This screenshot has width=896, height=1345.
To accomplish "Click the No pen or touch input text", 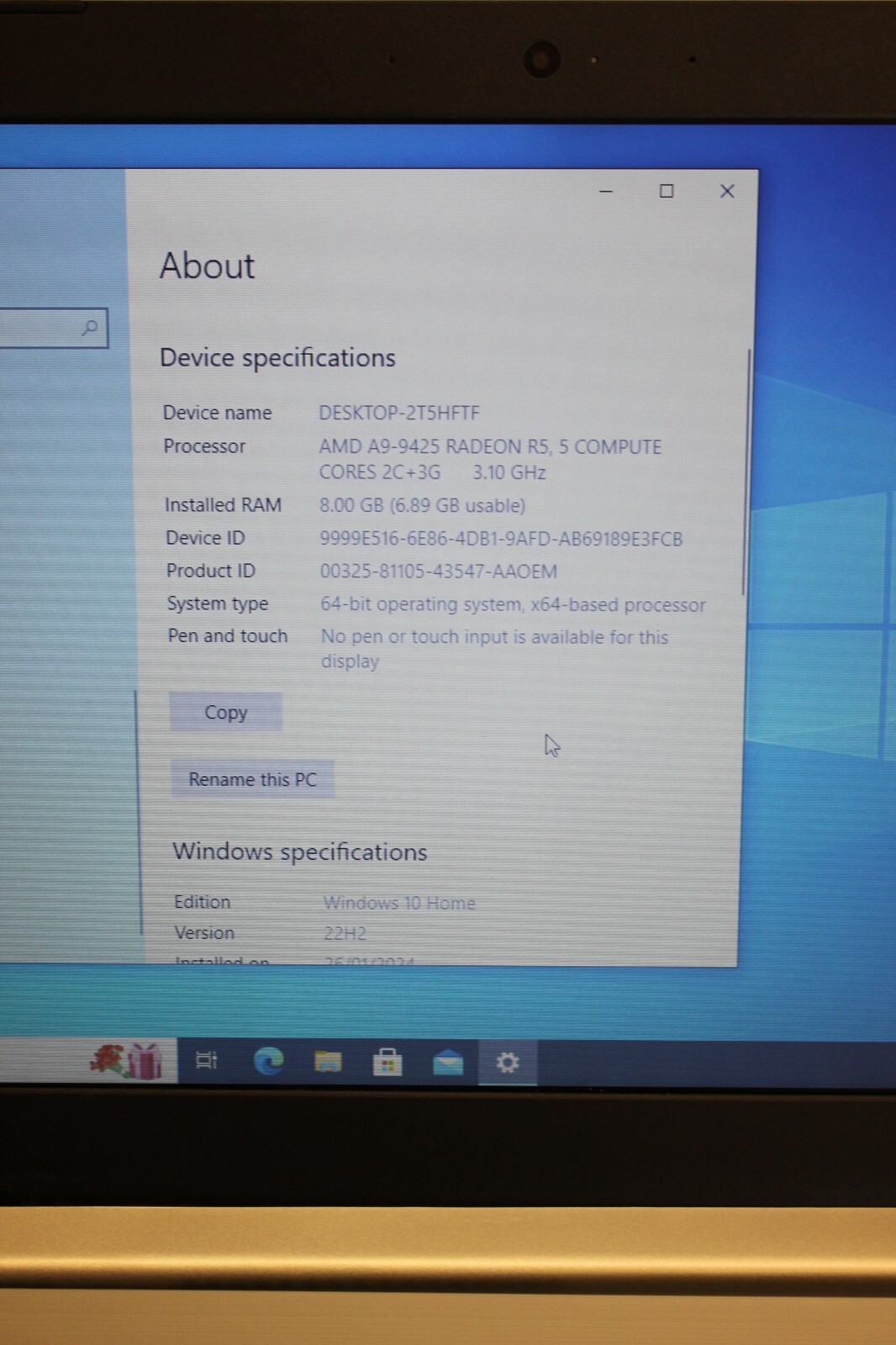I will point(494,649).
